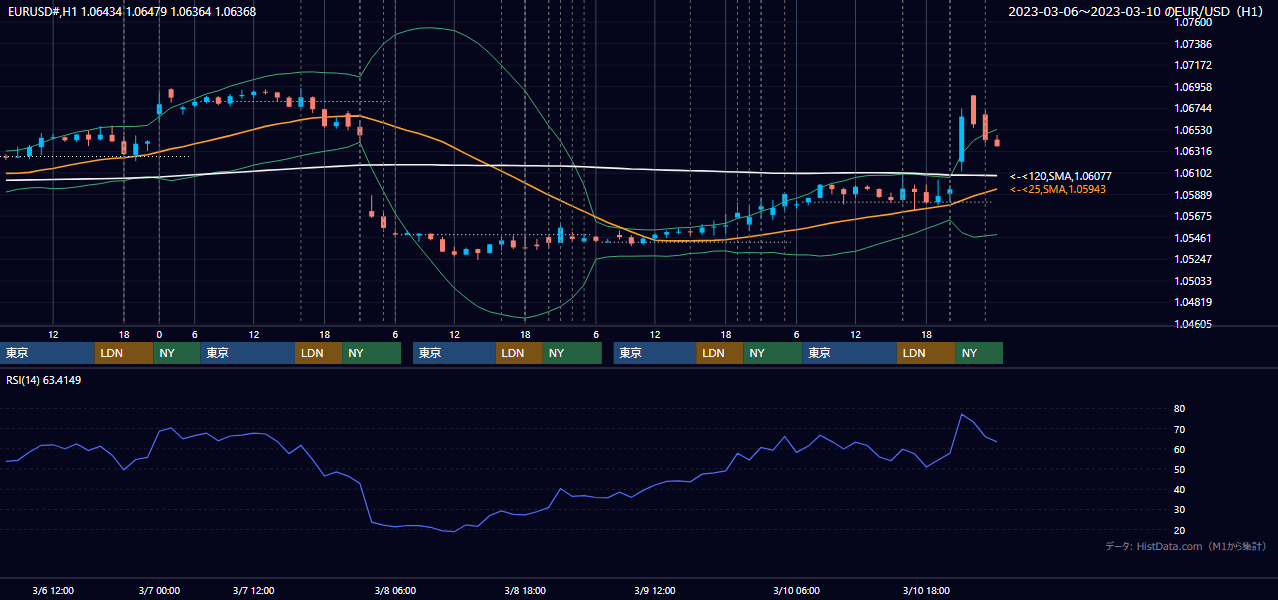Click the orange 25 SMA label 1.05943
The height and width of the screenshot is (600, 1278).
1058,189
